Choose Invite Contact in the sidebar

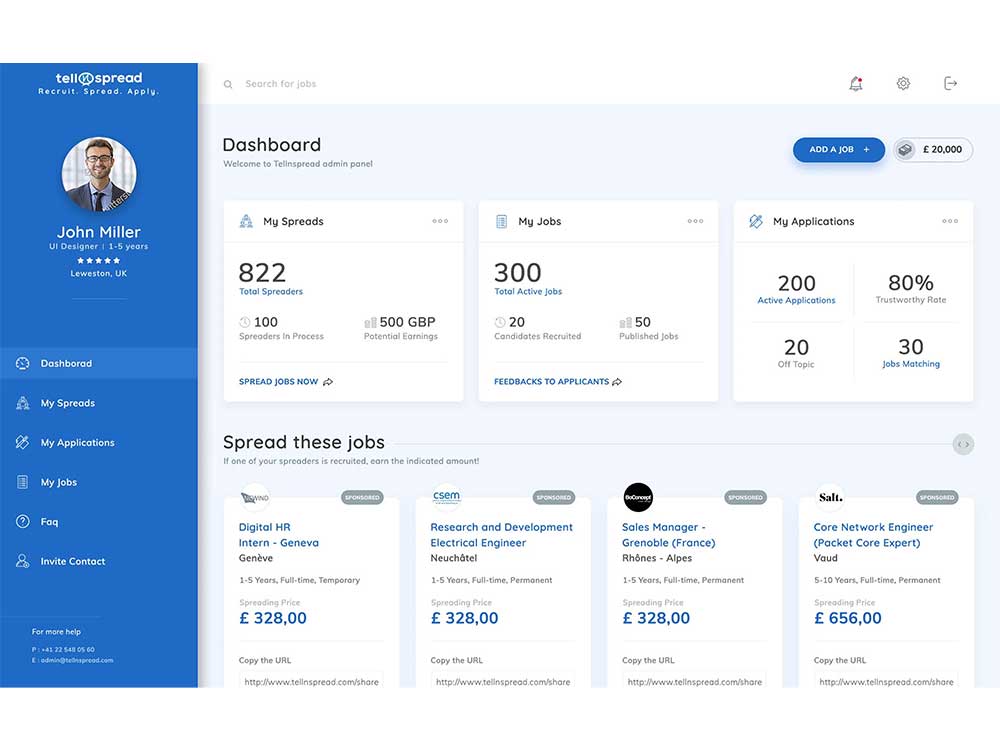coord(99,561)
